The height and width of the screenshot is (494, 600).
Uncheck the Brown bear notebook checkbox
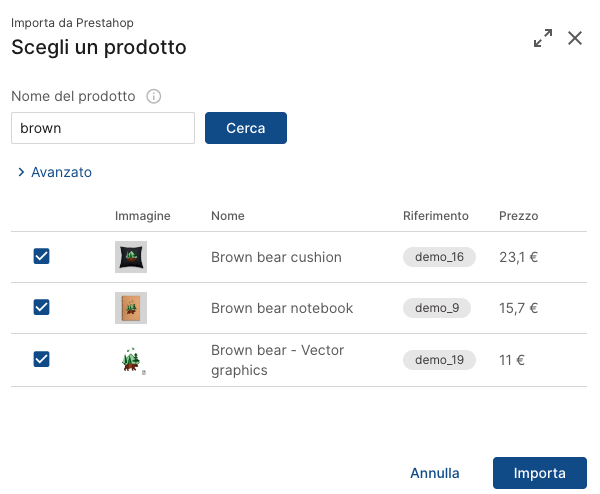click(x=42, y=308)
